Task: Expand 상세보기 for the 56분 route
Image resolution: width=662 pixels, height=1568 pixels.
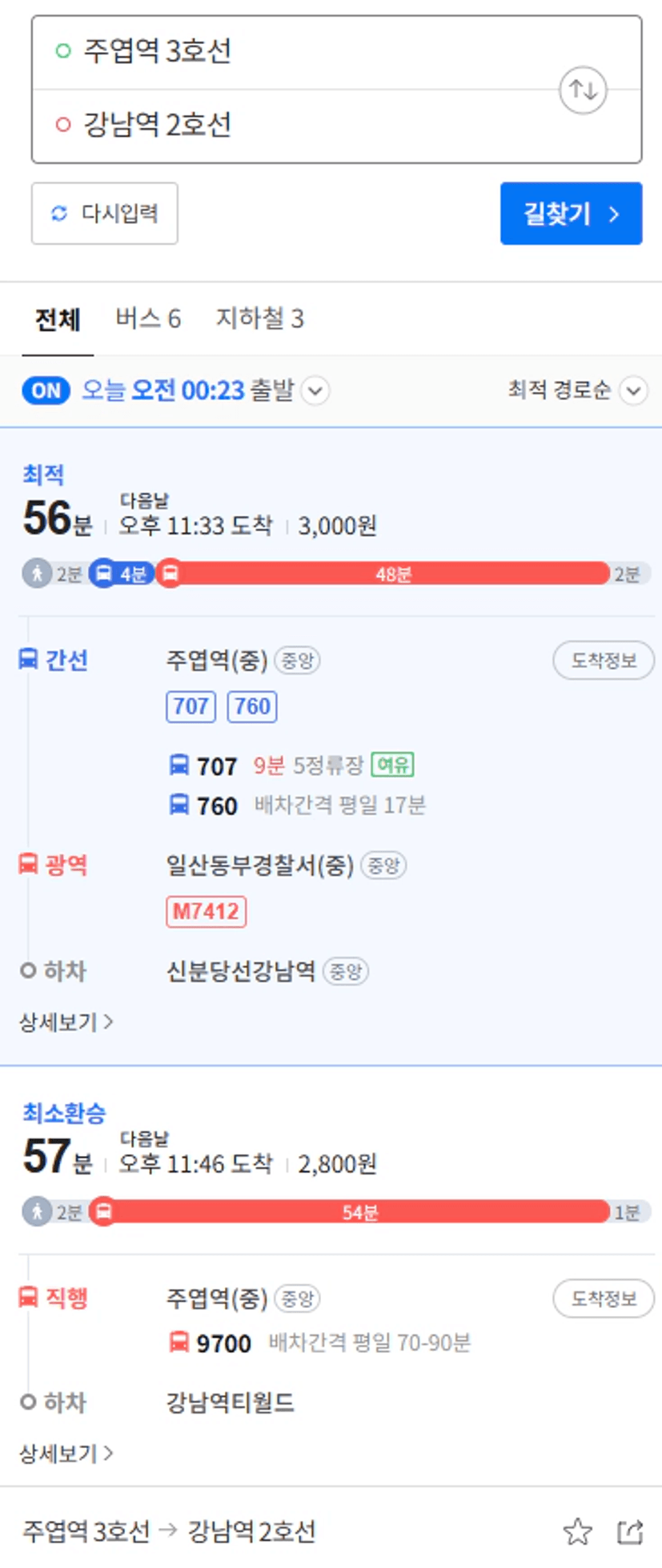Action: [x=66, y=1022]
